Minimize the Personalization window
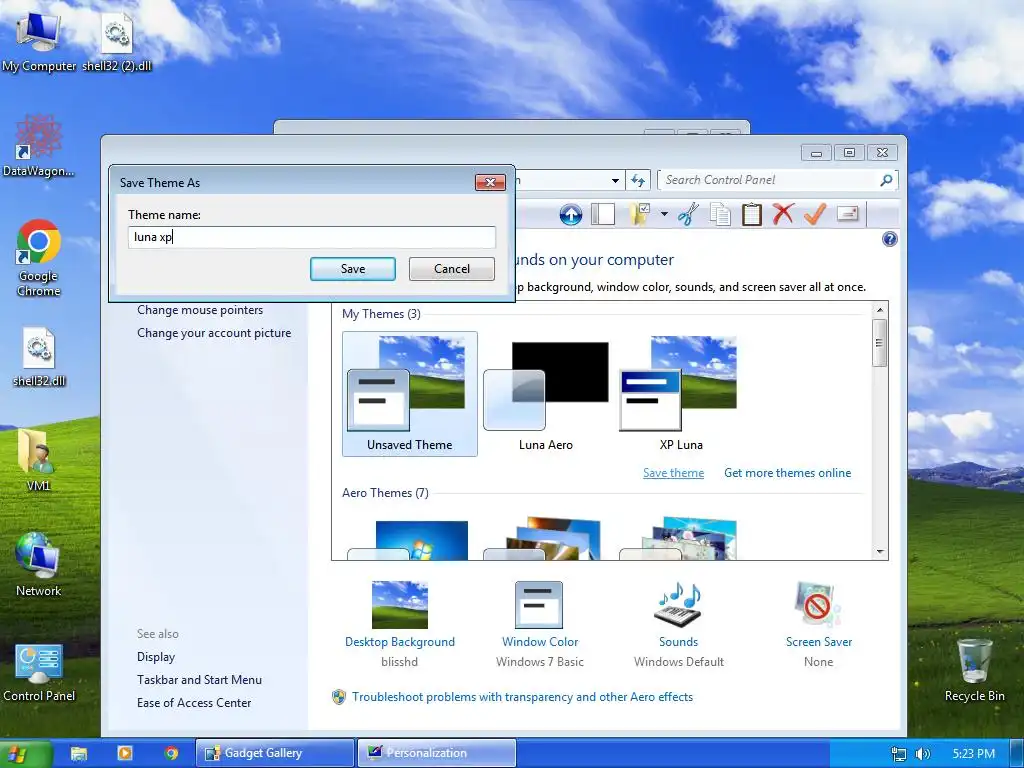The image size is (1024, 768). 816,153
